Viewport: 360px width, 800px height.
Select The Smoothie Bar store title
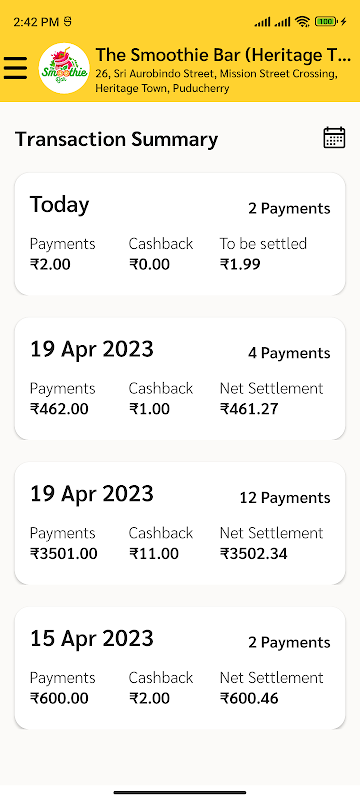pos(224,55)
